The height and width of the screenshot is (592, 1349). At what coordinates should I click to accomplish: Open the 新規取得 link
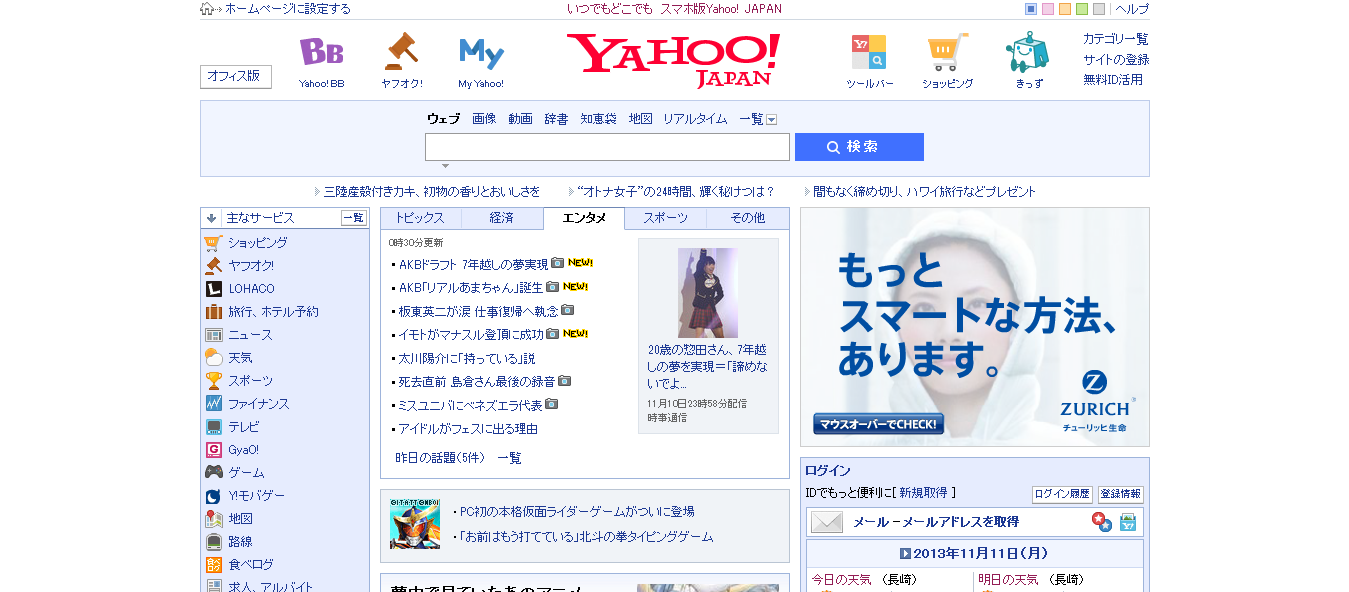point(923,493)
